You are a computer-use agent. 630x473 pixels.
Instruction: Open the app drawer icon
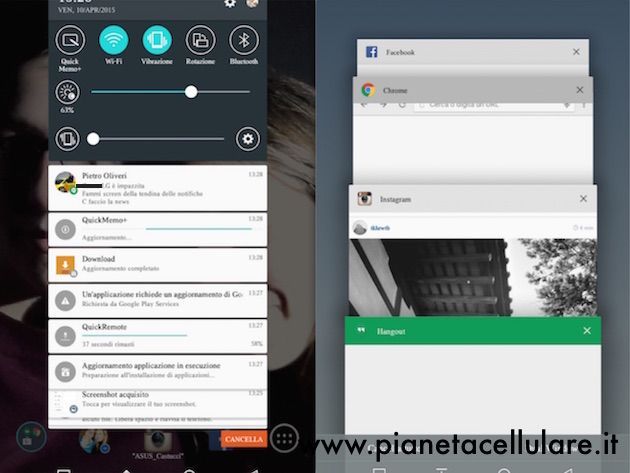point(284,438)
